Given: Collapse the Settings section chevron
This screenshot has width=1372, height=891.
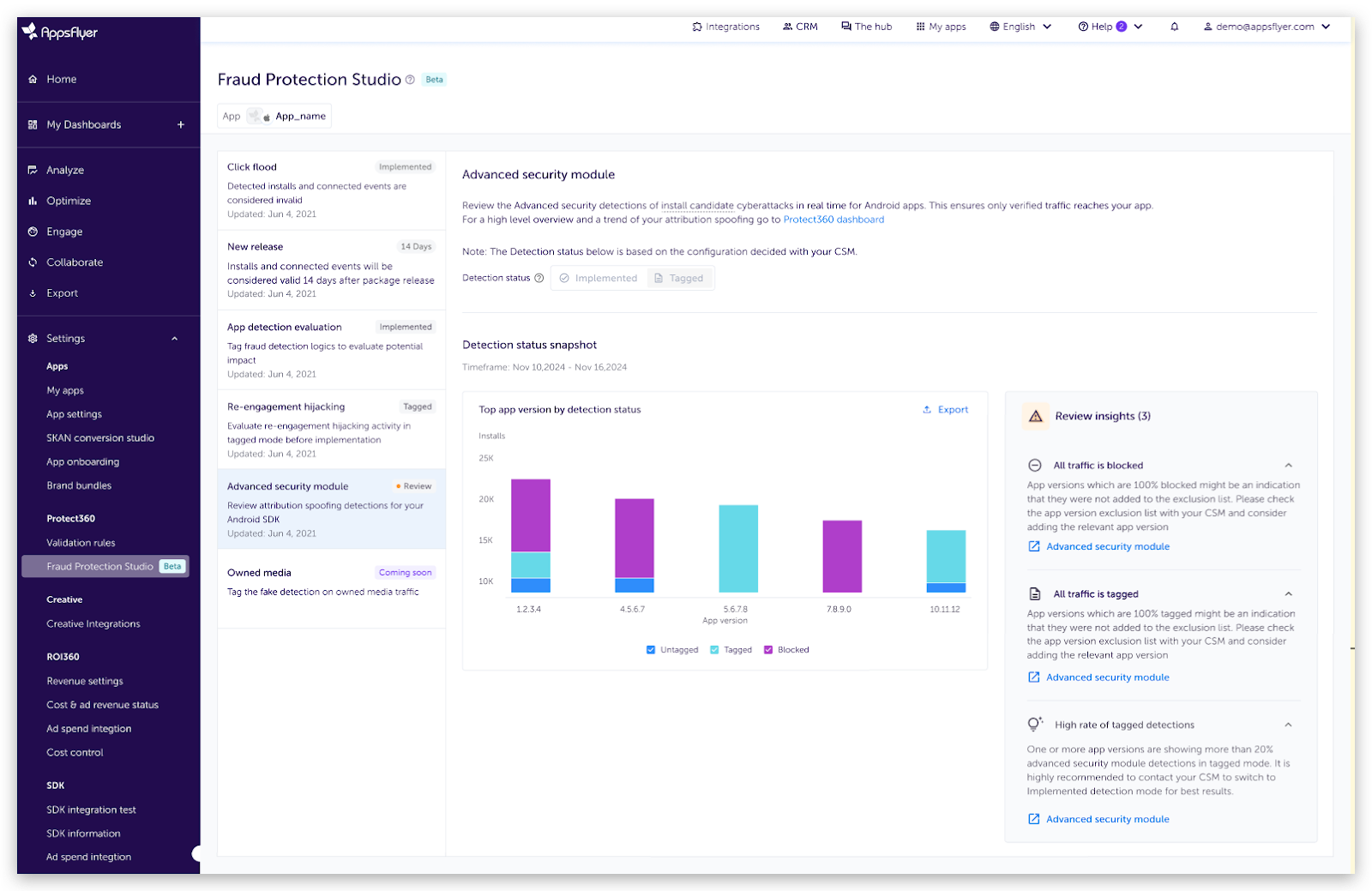Looking at the screenshot, I should point(175,339).
